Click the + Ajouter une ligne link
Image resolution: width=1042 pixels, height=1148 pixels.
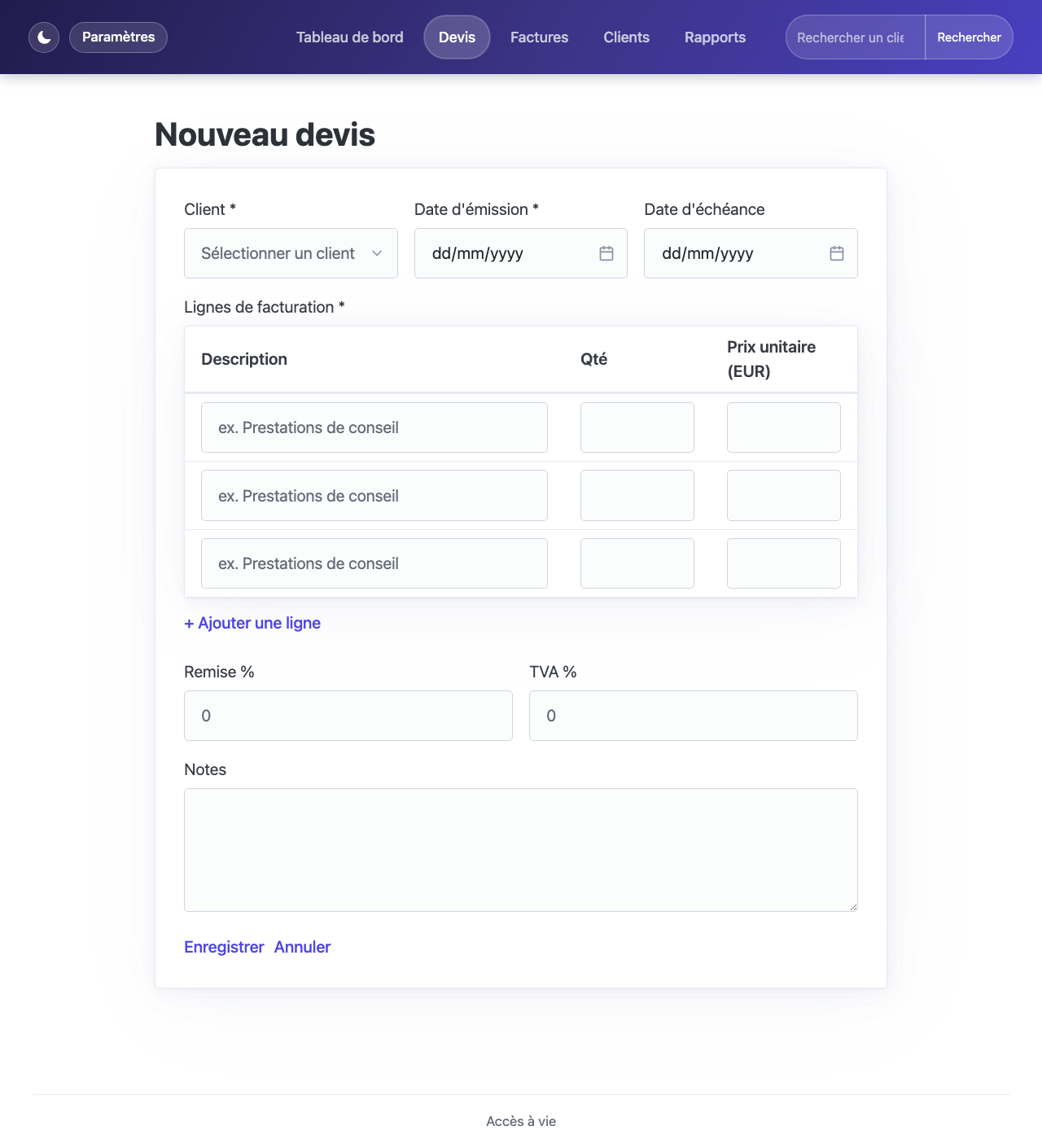[252, 623]
